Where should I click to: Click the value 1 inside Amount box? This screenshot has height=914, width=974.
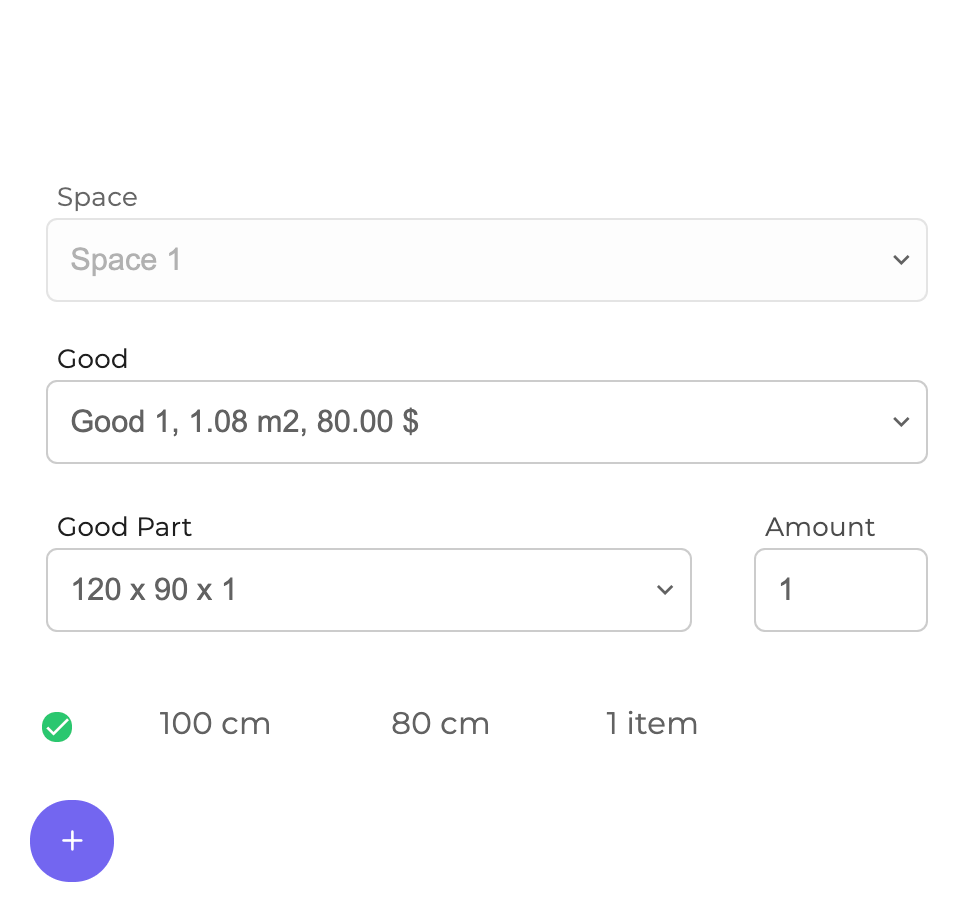point(786,590)
